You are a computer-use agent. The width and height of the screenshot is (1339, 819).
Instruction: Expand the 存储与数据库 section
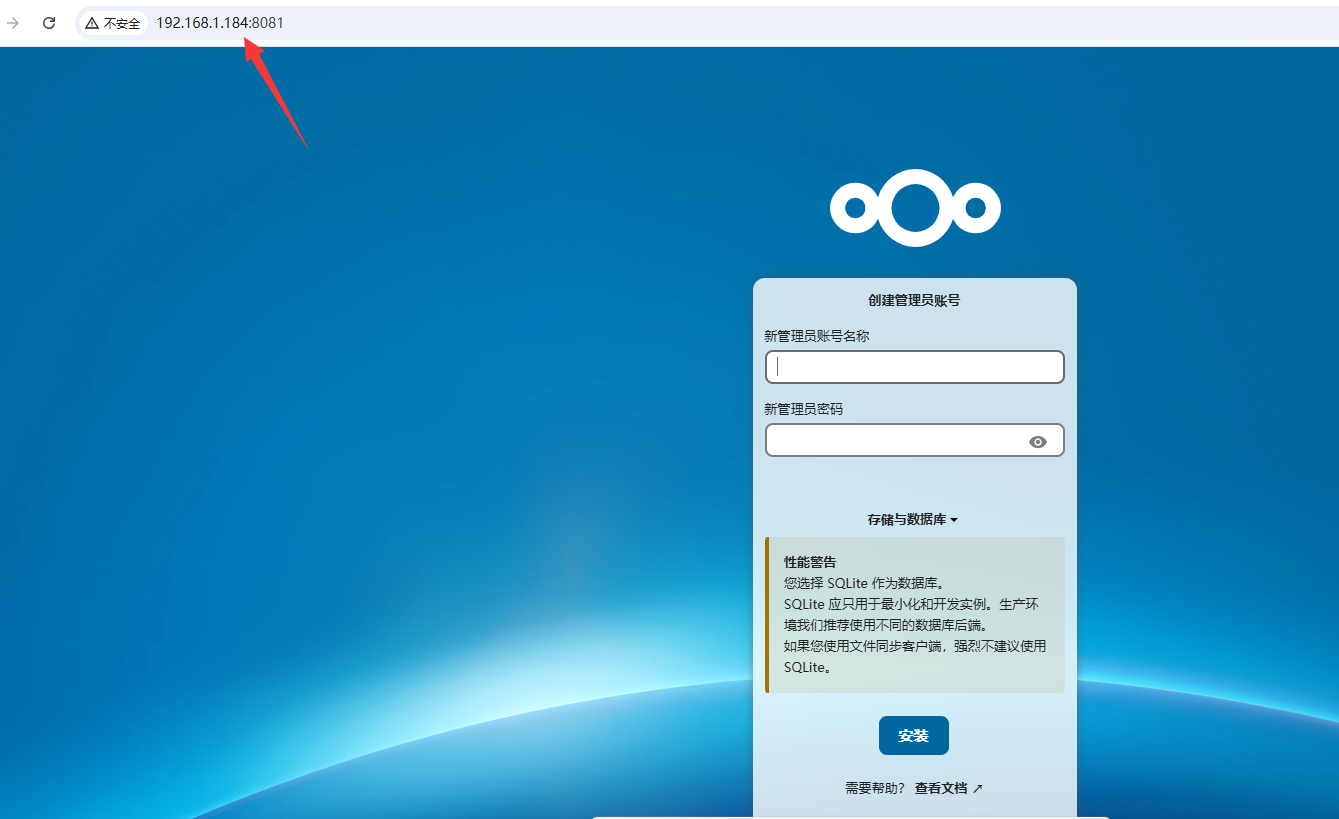(913, 520)
